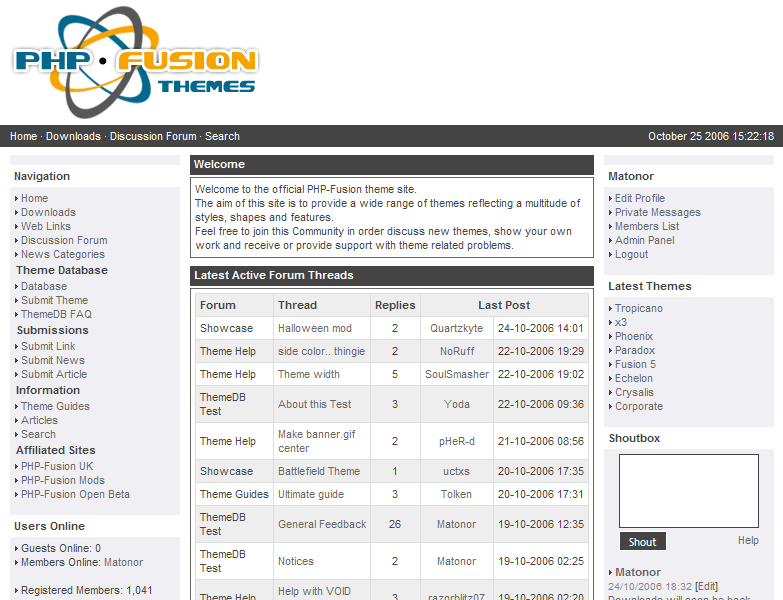
Task: Open NoRuff's profile from Last Post
Action: (x=456, y=351)
